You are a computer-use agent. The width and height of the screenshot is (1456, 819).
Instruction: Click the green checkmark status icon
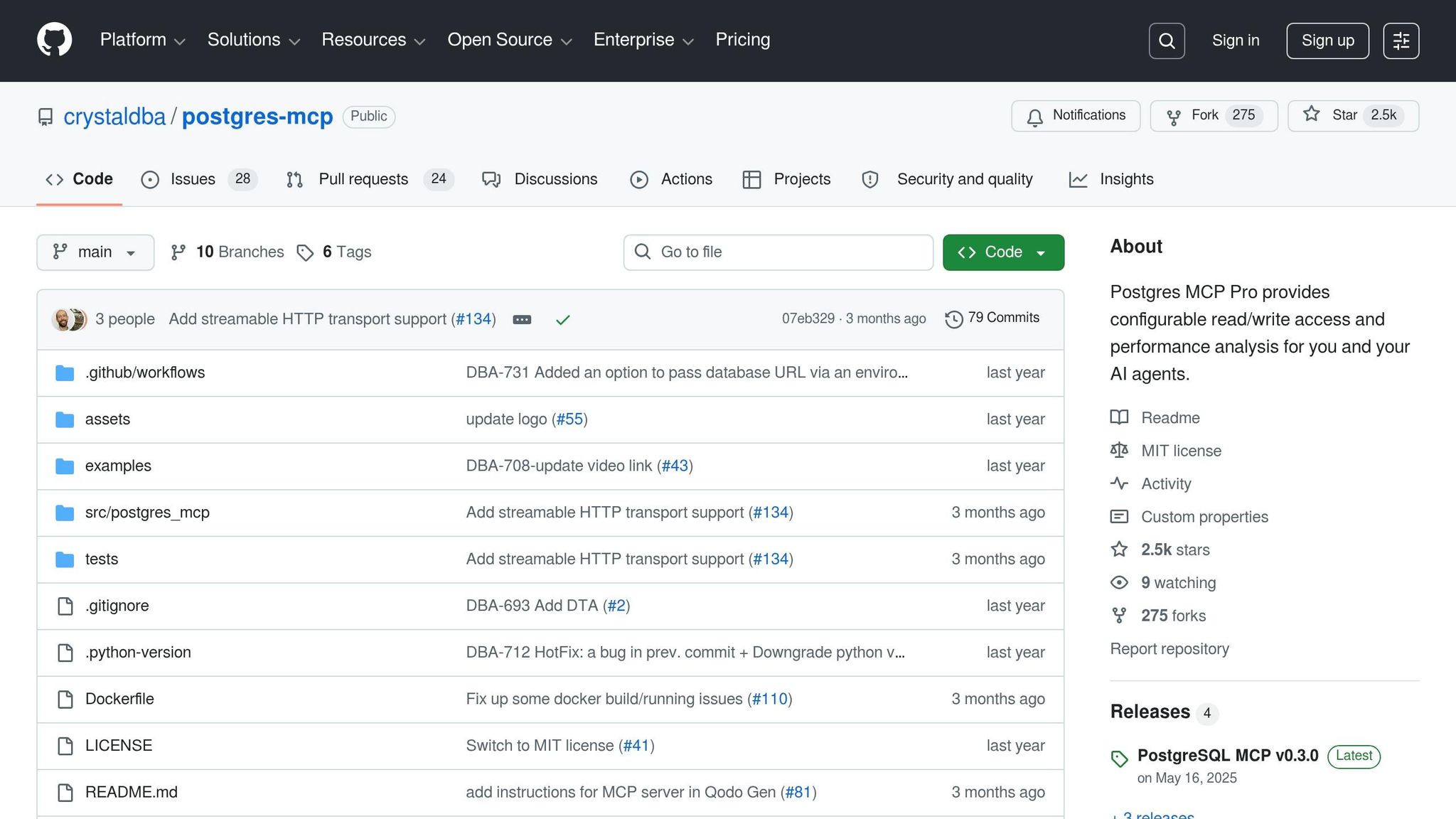coord(563,320)
